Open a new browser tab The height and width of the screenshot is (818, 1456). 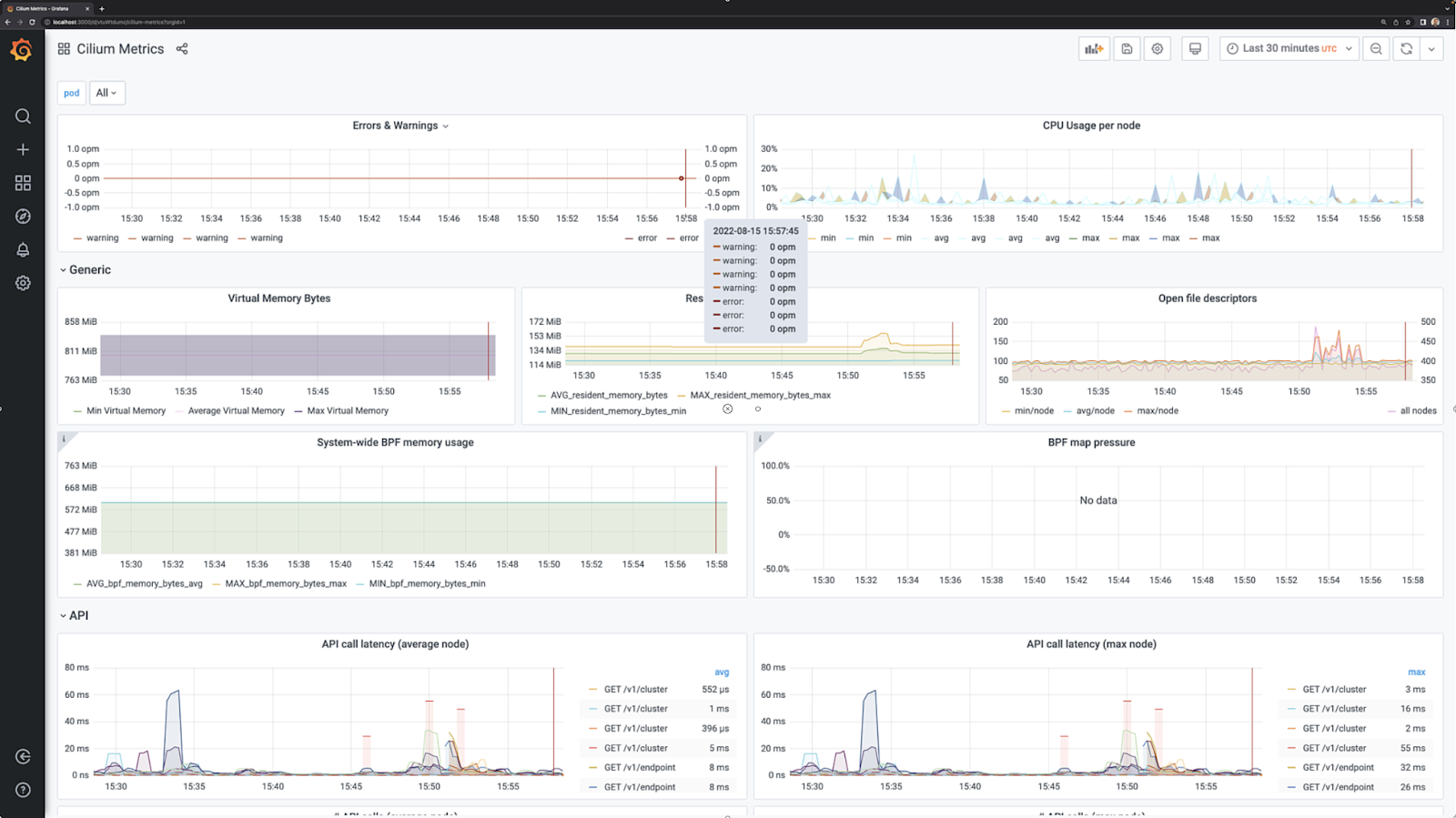(x=101, y=8)
